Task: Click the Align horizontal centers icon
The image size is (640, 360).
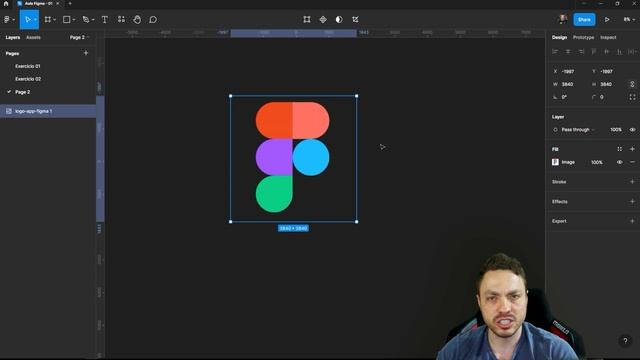Action: [x=568, y=51]
